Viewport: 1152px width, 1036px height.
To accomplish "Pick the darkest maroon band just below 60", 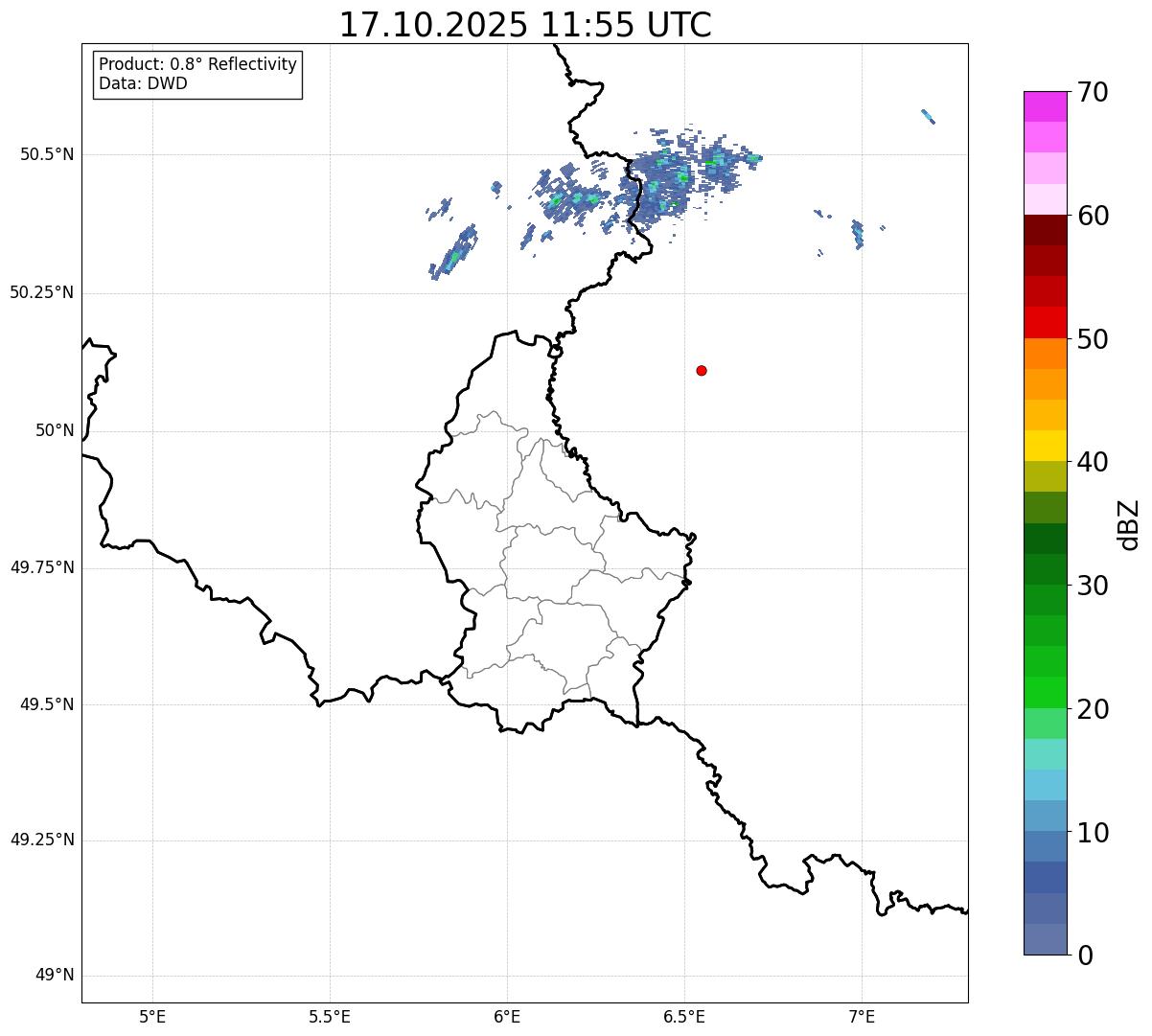I will click(x=1045, y=230).
